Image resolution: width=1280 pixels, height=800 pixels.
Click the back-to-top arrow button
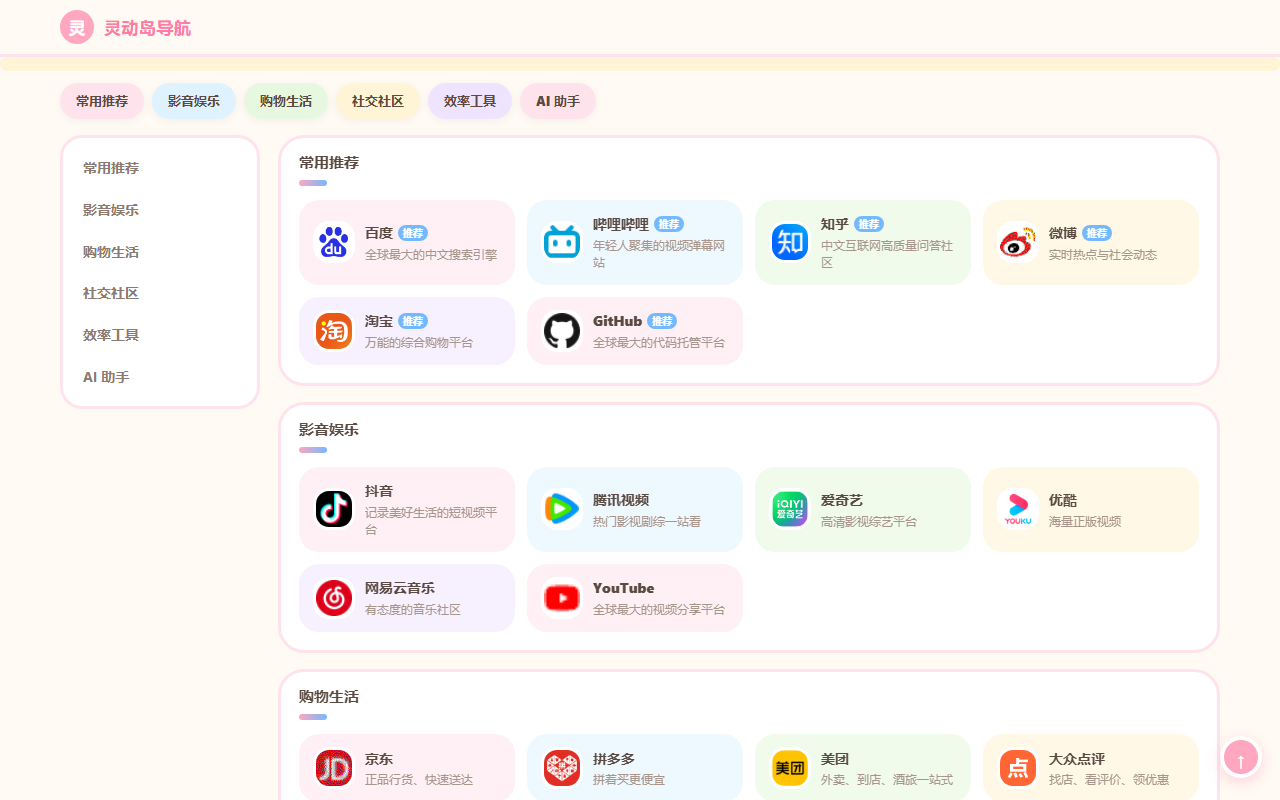pos(1241,757)
